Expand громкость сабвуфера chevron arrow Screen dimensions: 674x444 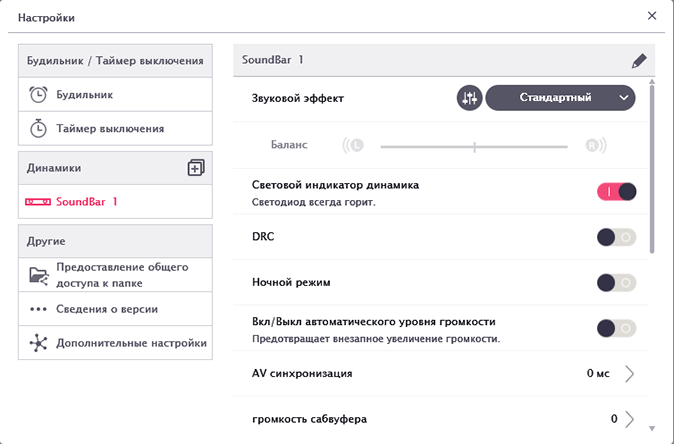point(630,419)
